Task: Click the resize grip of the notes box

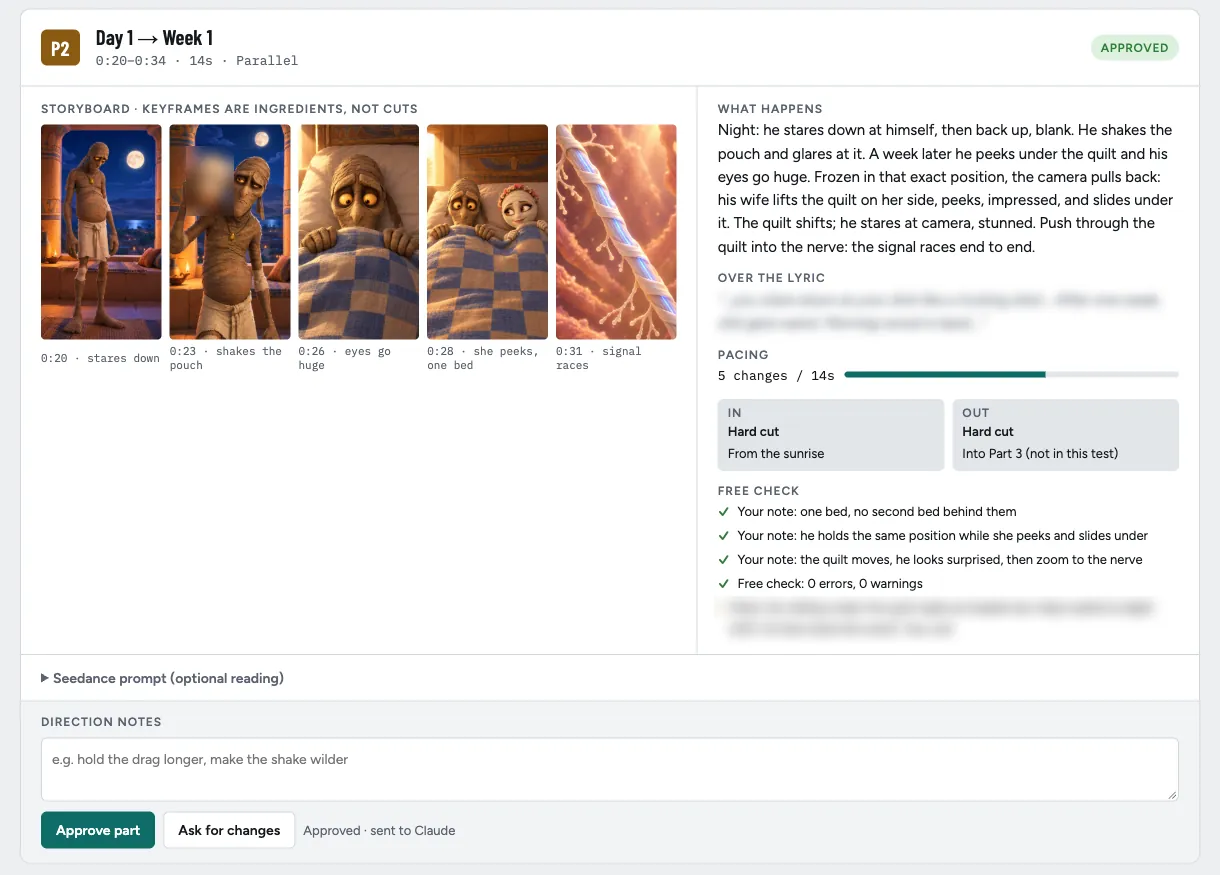Action: click(x=1172, y=794)
